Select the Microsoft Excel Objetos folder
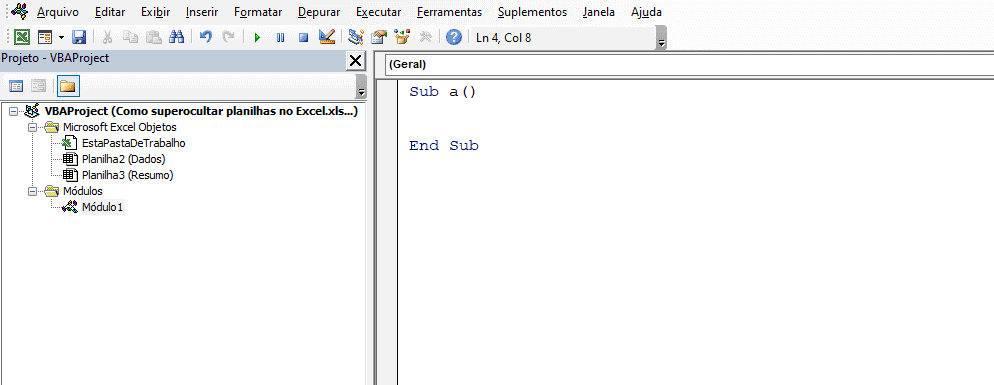The height and width of the screenshot is (385, 994). pos(119,127)
